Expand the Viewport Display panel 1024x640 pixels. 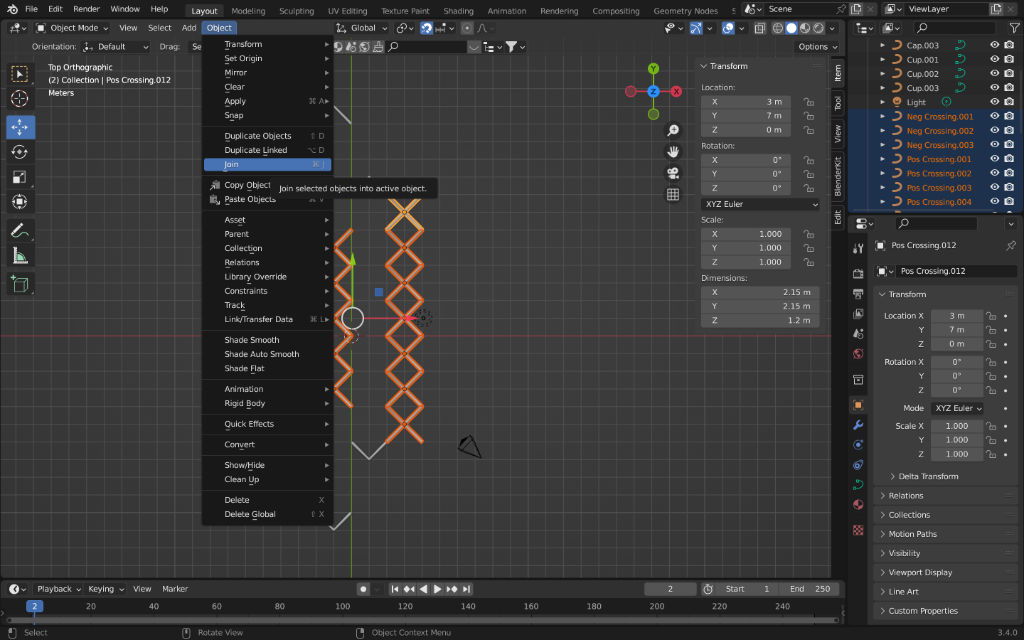point(920,573)
